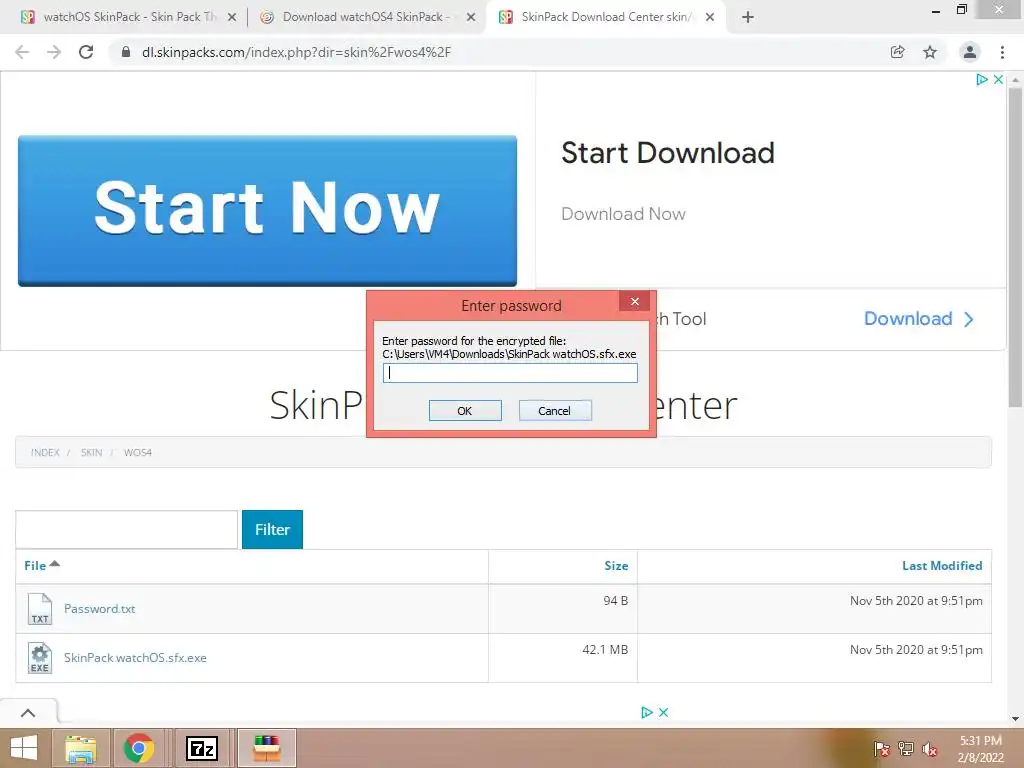Click the WOS4 breadcrumb
The width and height of the screenshot is (1024, 768).
138,453
